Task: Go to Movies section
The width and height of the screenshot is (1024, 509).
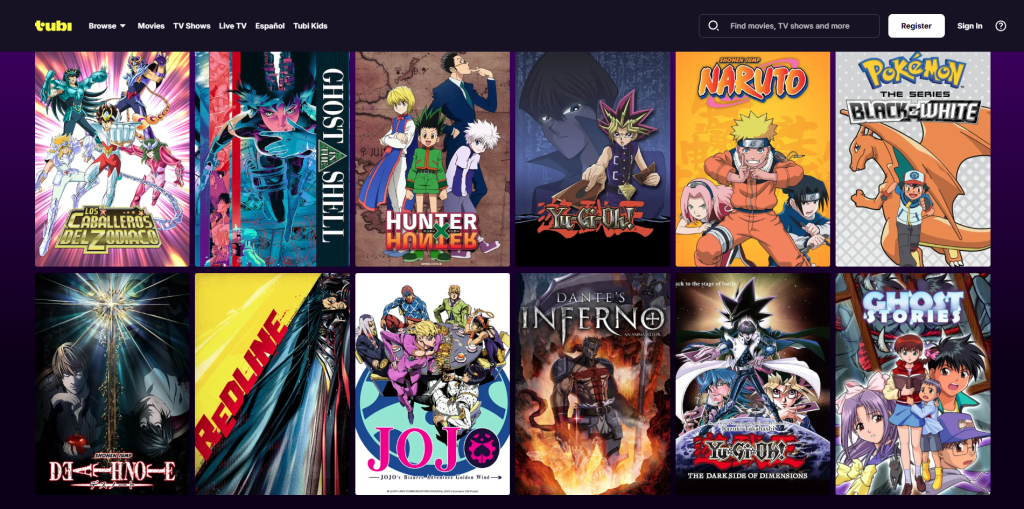Action: point(151,26)
